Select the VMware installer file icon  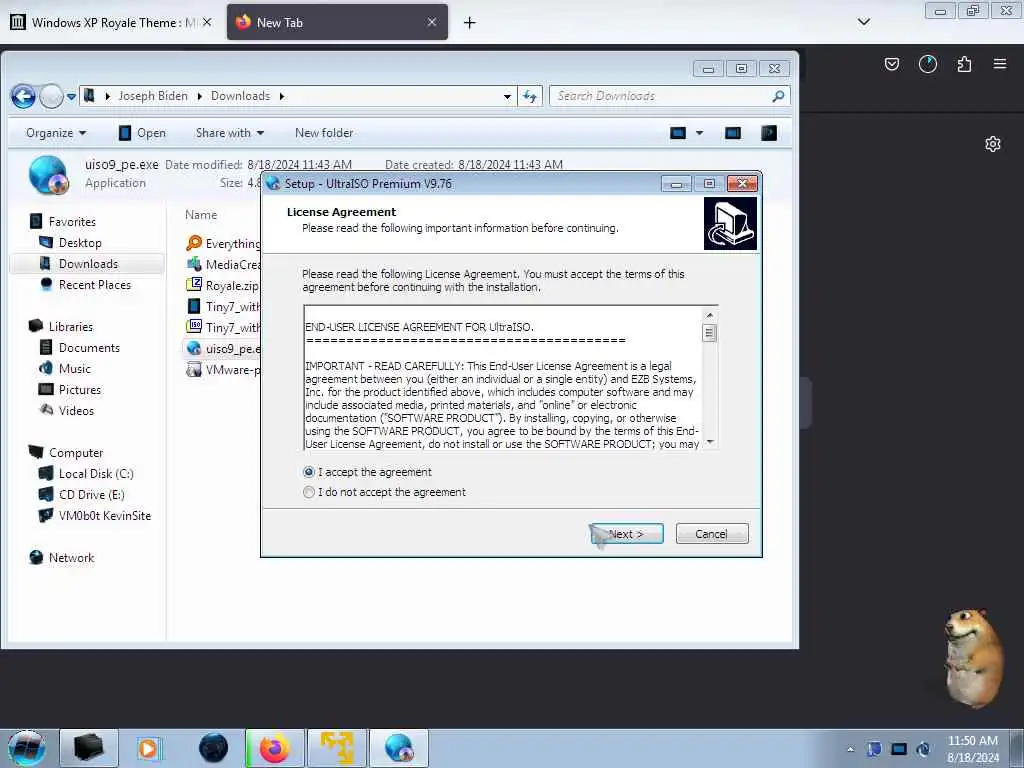(x=194, y=369)
